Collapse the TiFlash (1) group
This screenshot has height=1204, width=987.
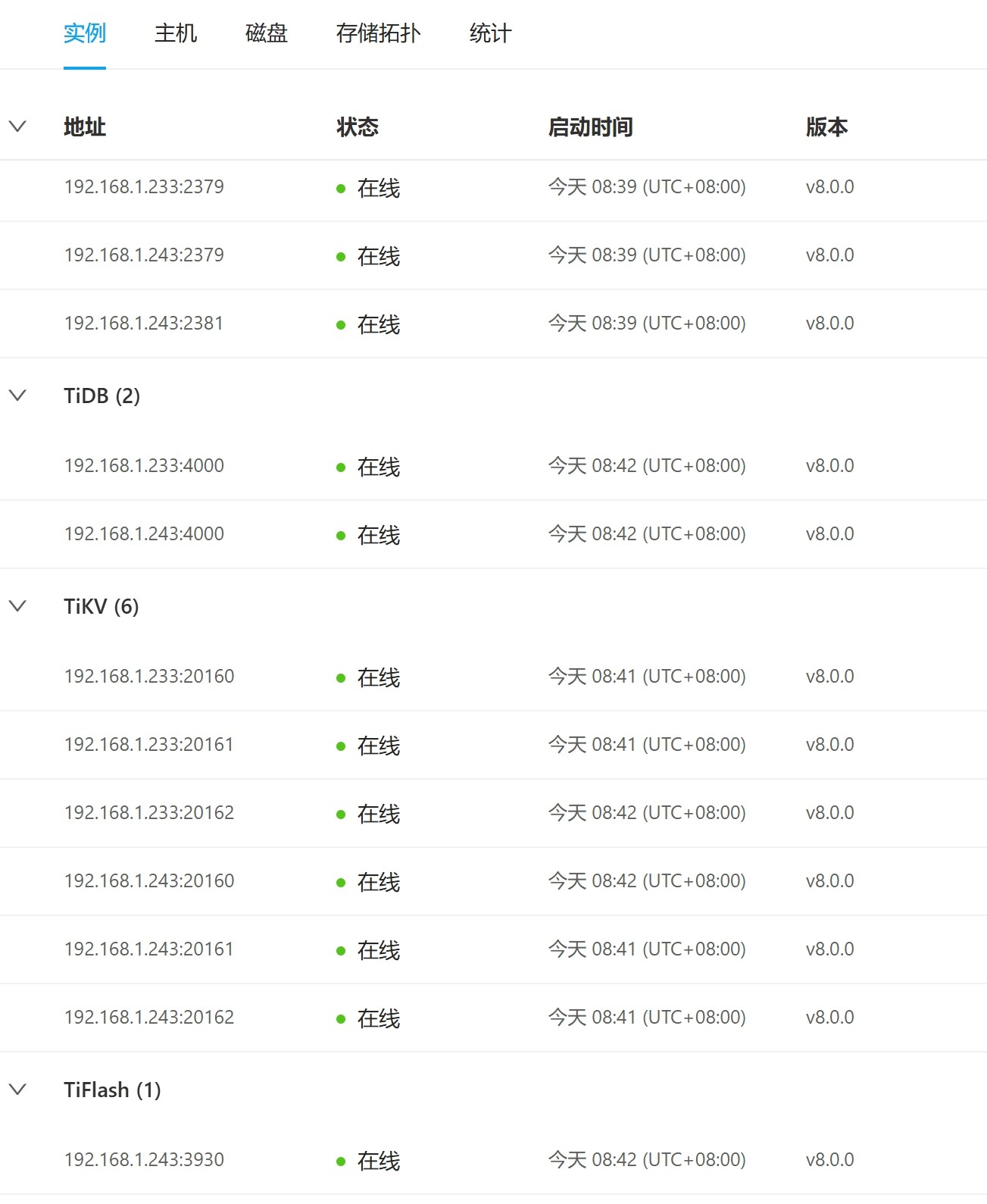(17, 1090)
